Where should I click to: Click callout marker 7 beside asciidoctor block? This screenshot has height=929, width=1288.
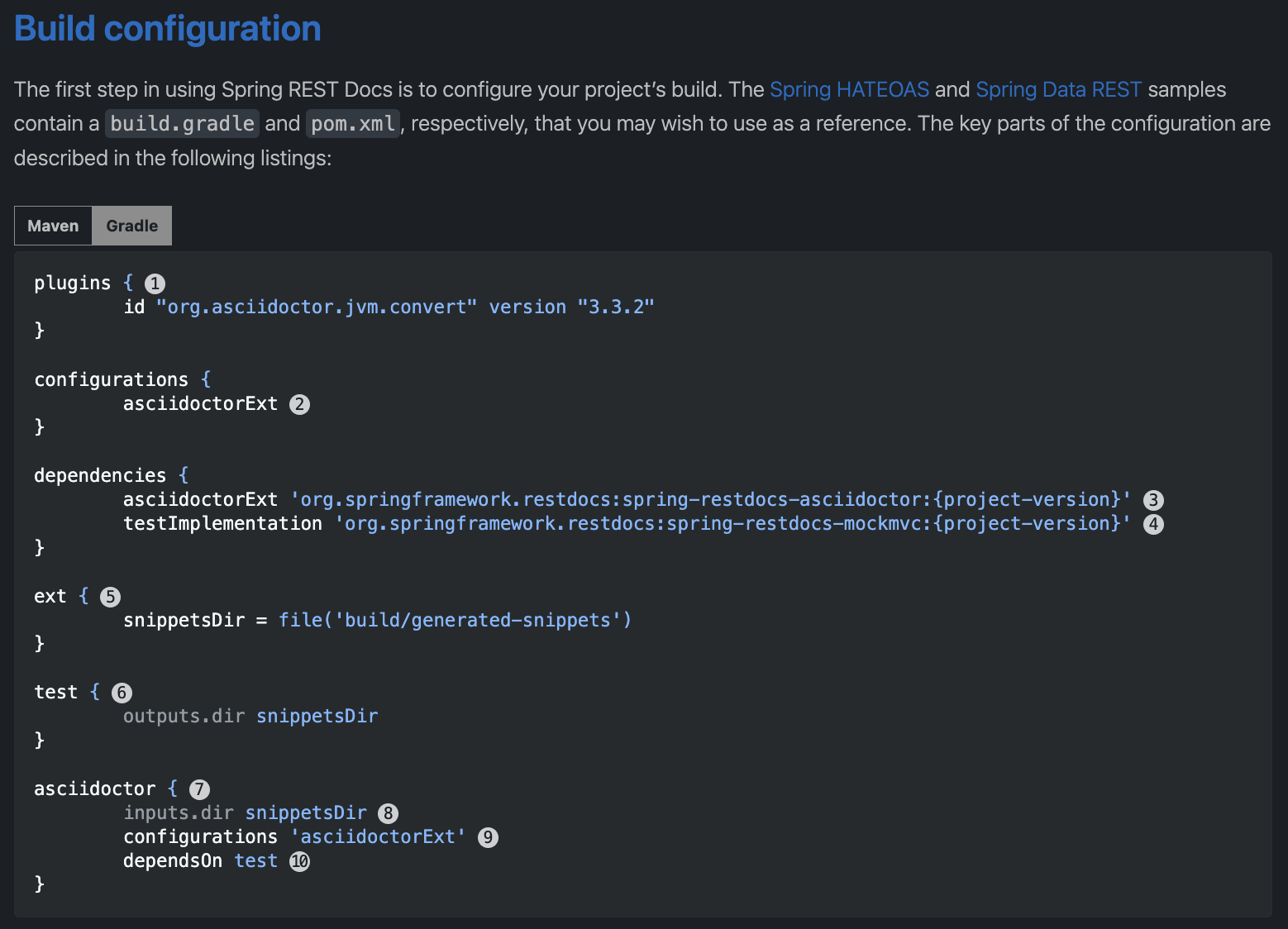(x=199, y=789)
